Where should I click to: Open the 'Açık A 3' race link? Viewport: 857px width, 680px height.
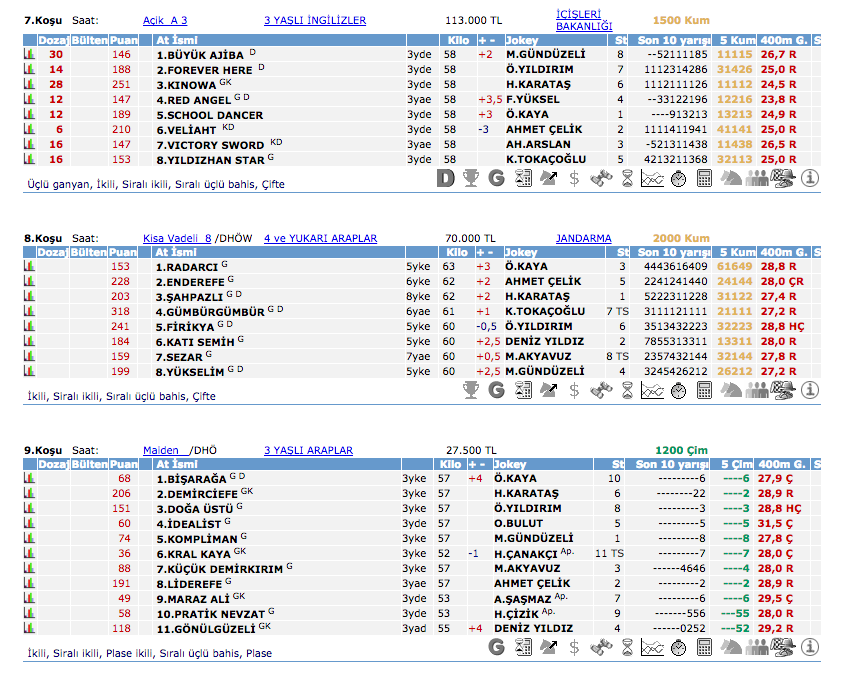pos(165,20)
